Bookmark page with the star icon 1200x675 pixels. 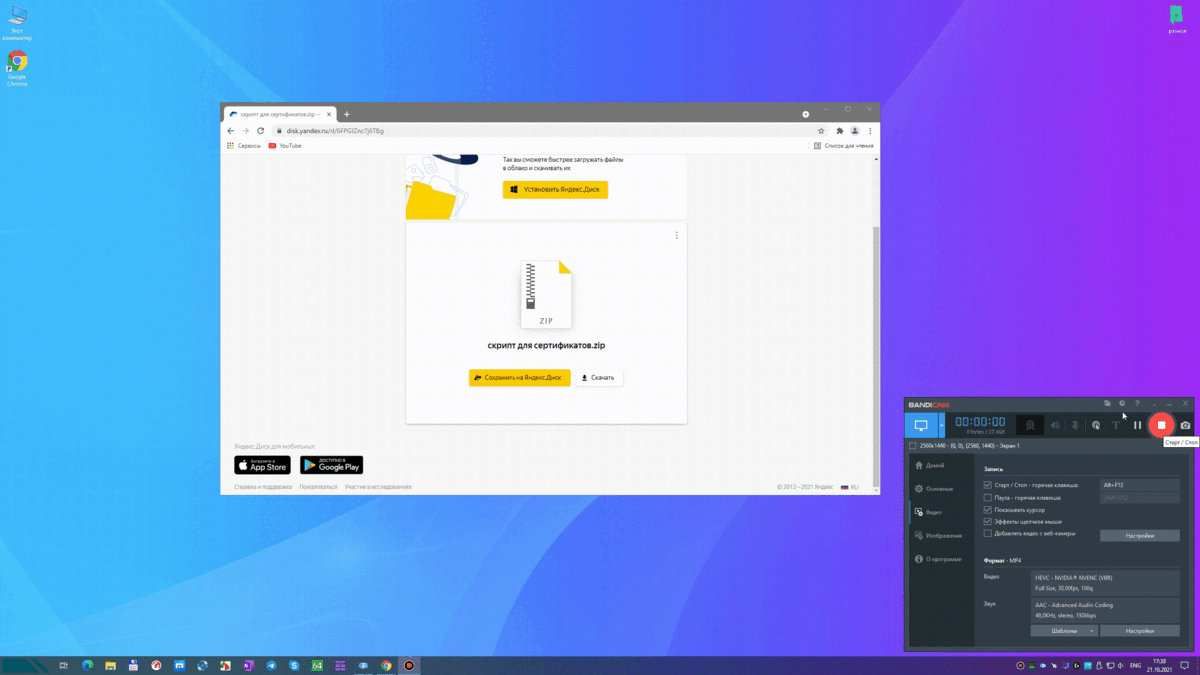click(821, 131)
